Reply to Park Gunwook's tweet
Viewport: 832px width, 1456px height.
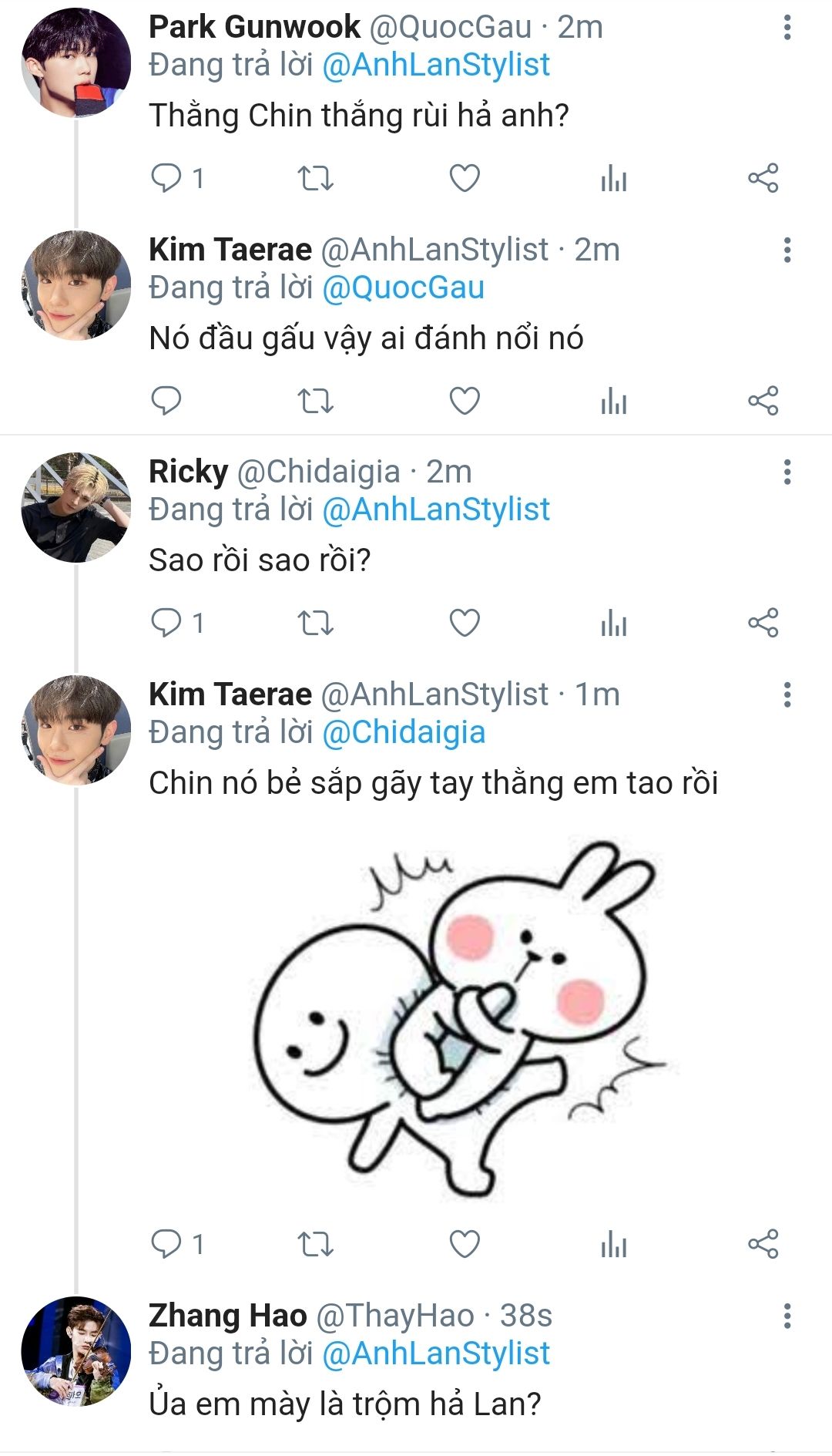[x=166, y=179]
